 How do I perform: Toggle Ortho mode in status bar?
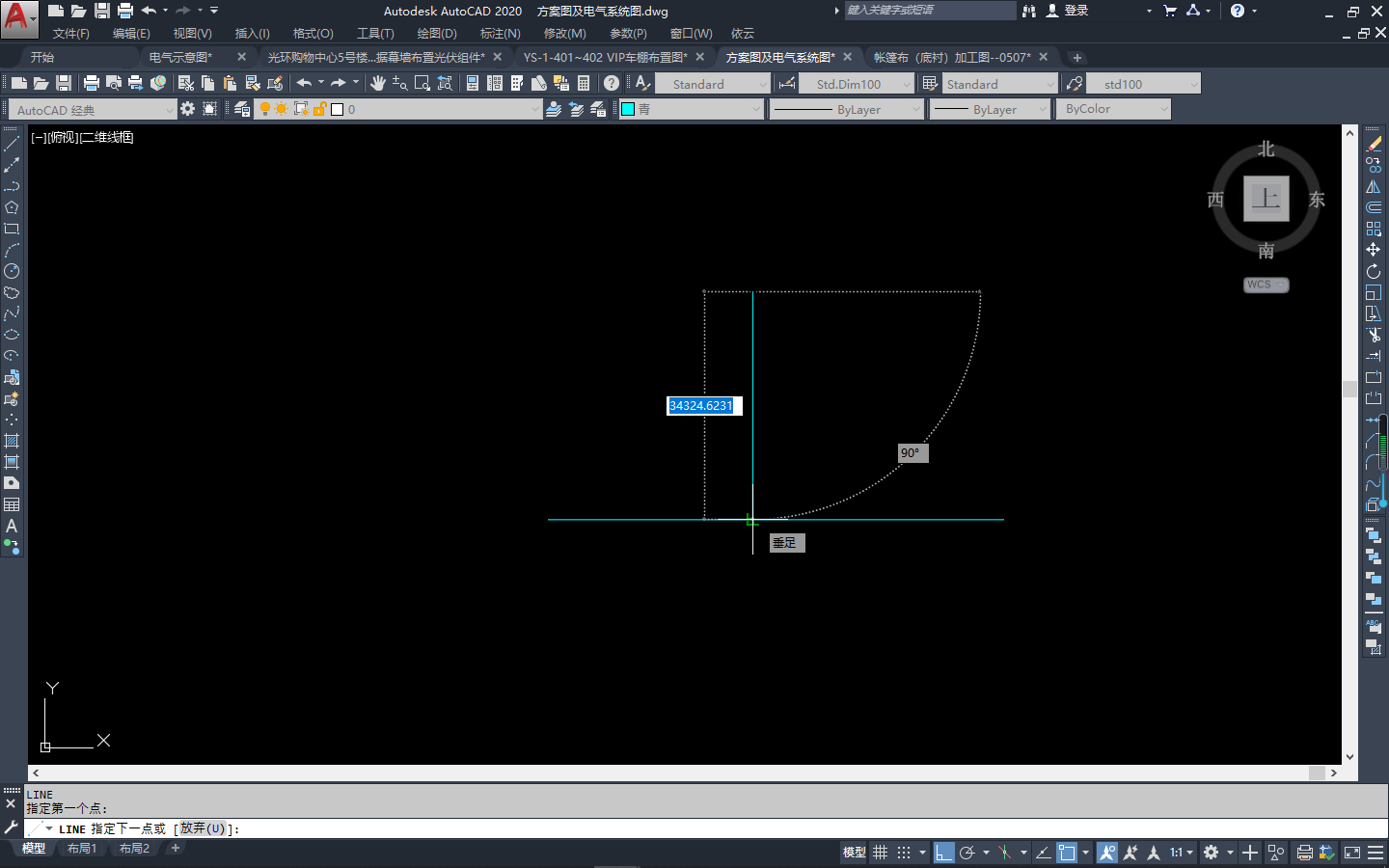pyautogui.click(x=943, y=853)
